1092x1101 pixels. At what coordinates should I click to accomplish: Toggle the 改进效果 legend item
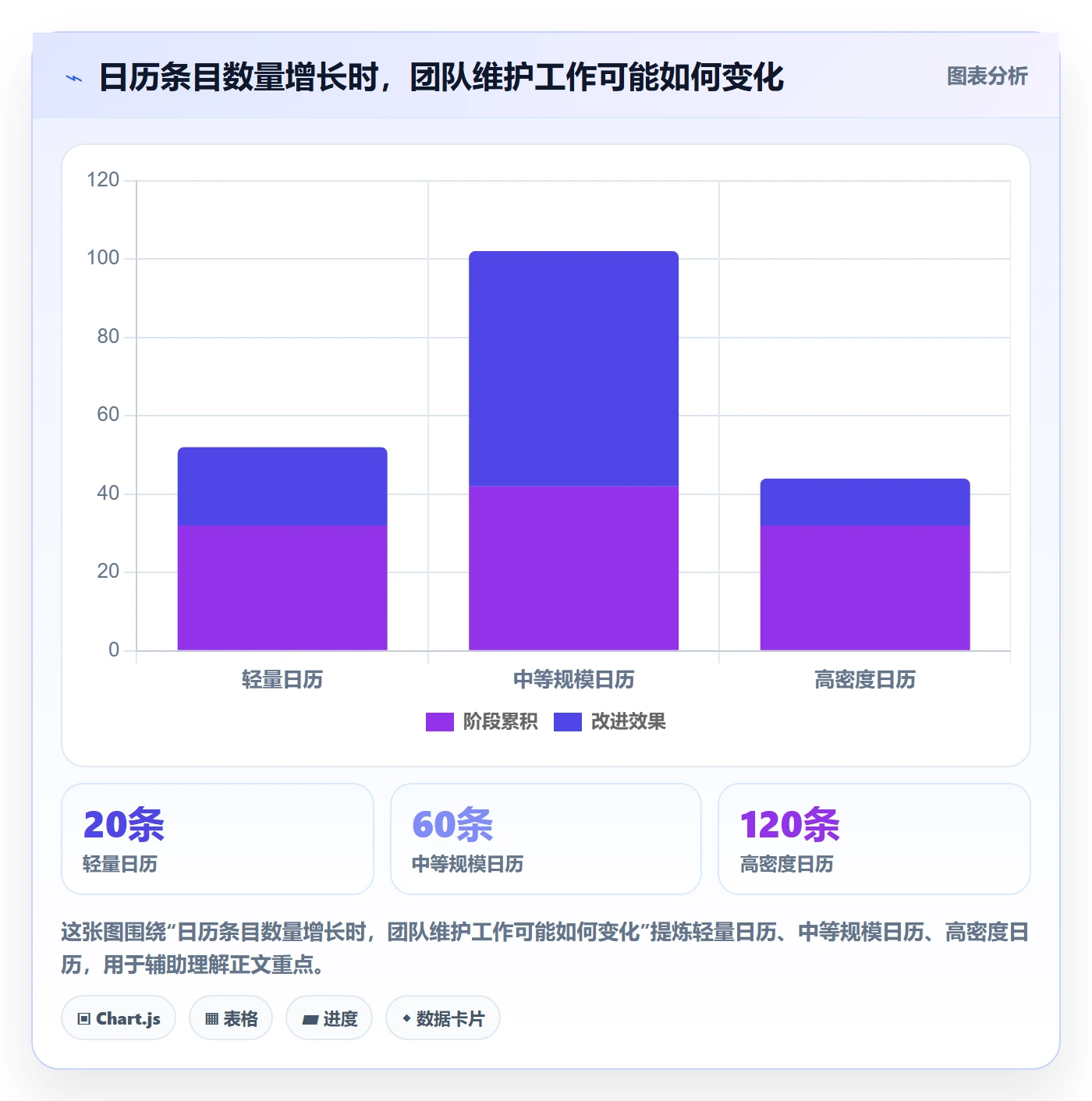(609, 722)
